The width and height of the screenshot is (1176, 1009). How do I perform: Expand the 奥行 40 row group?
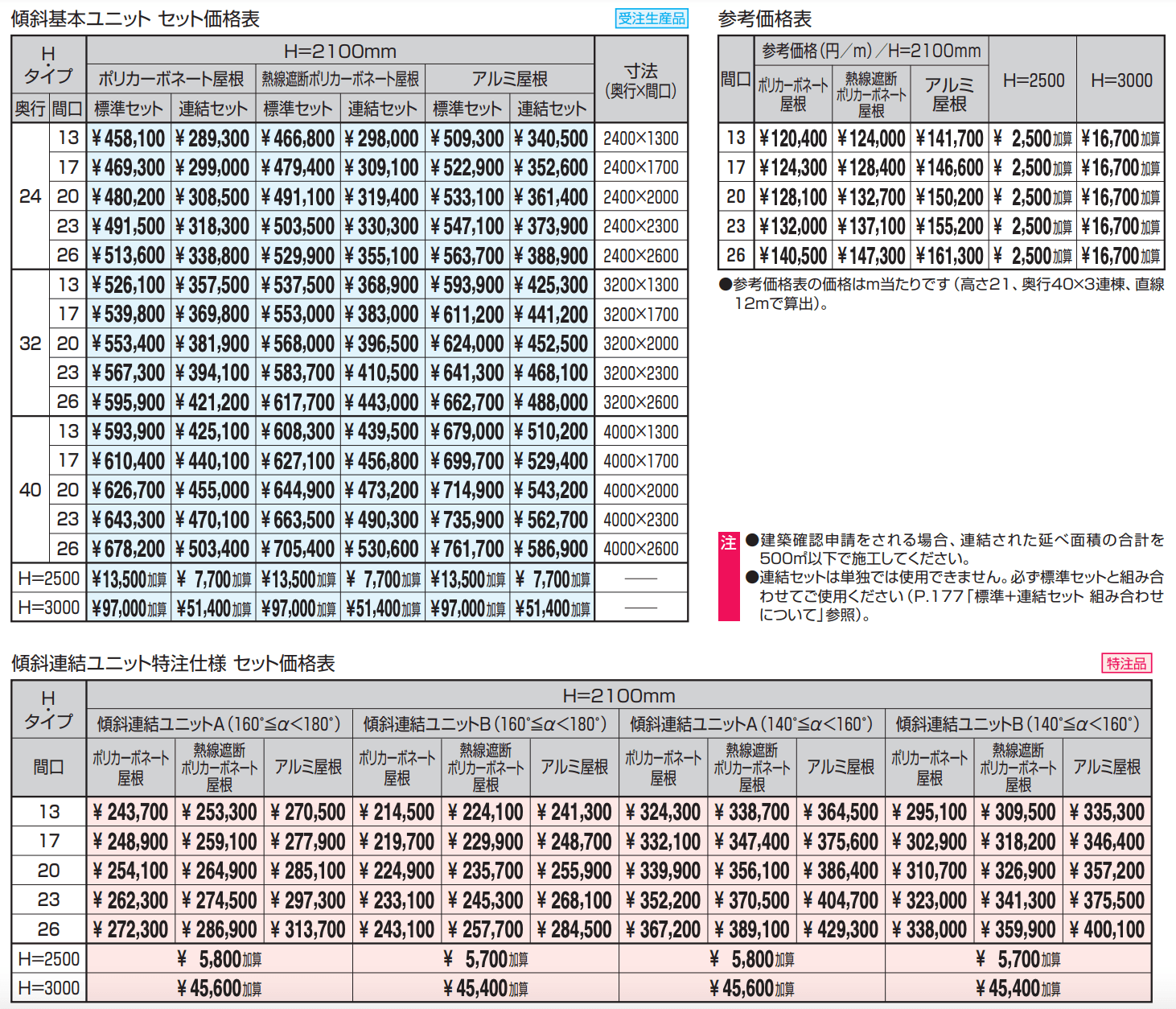tap(30, 489)
